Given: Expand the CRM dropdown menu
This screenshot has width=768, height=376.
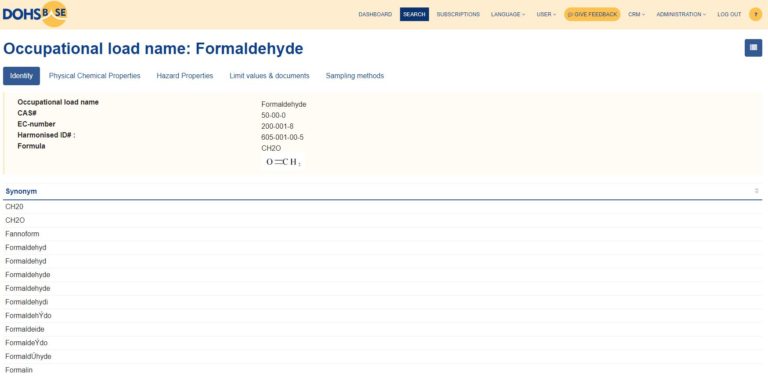Looking at the screenshot, I should [636, 14].
